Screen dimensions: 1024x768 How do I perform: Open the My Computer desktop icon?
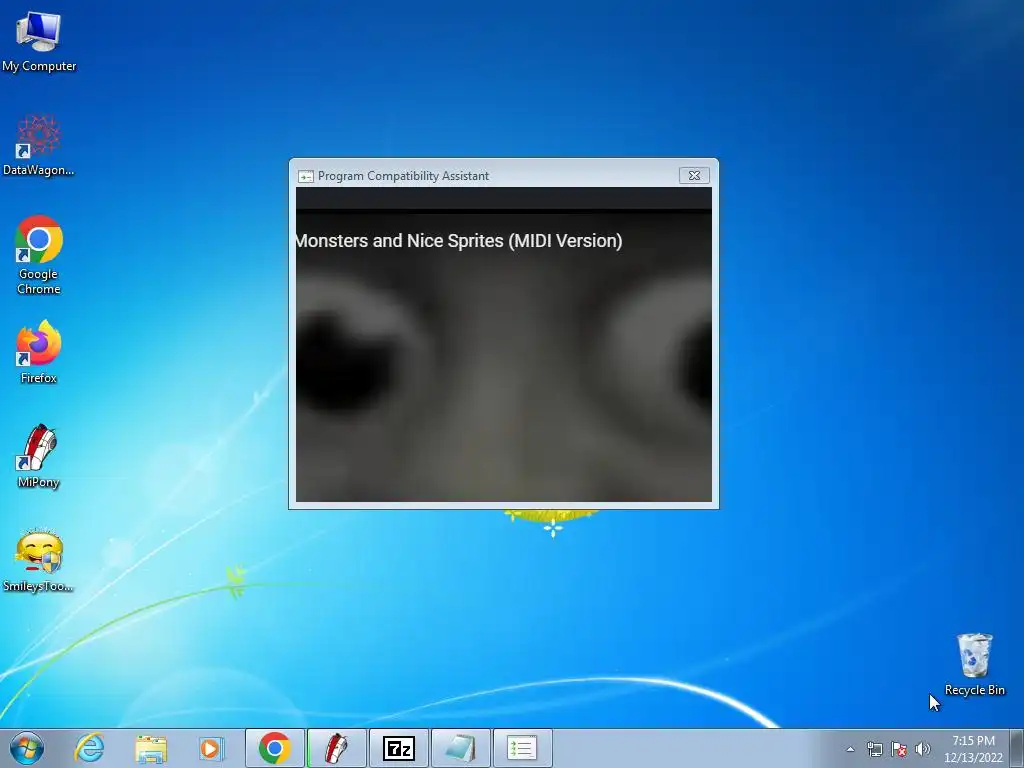39,41
